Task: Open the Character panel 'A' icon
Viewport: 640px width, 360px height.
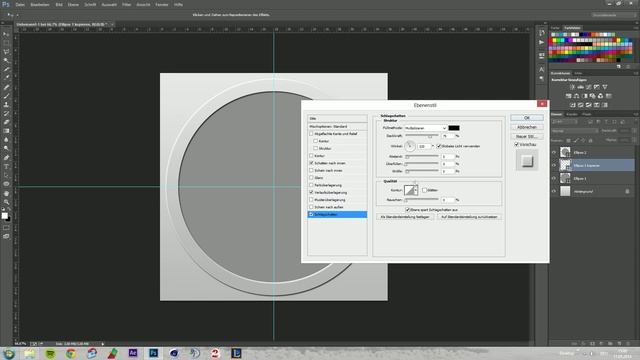Action: click(542, 69)
